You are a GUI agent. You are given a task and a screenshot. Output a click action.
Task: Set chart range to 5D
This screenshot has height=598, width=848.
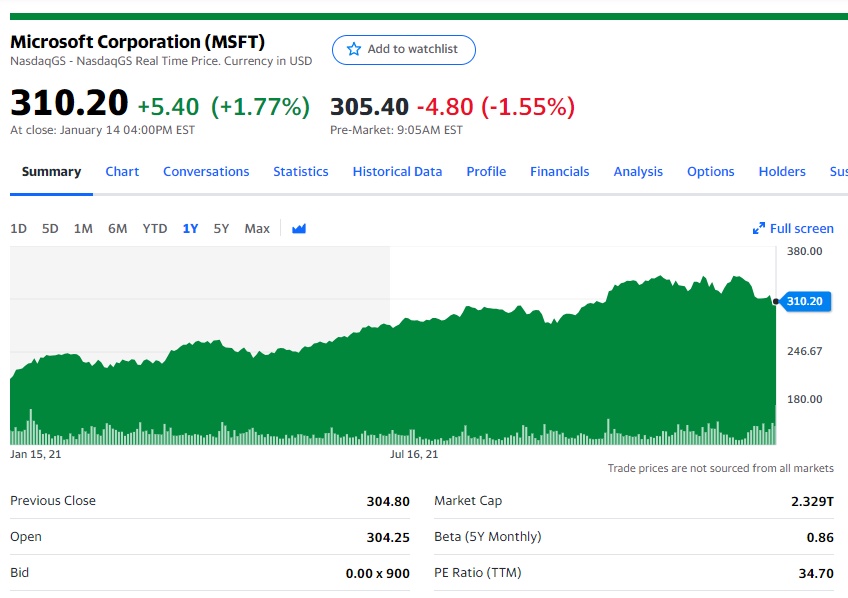50,229
